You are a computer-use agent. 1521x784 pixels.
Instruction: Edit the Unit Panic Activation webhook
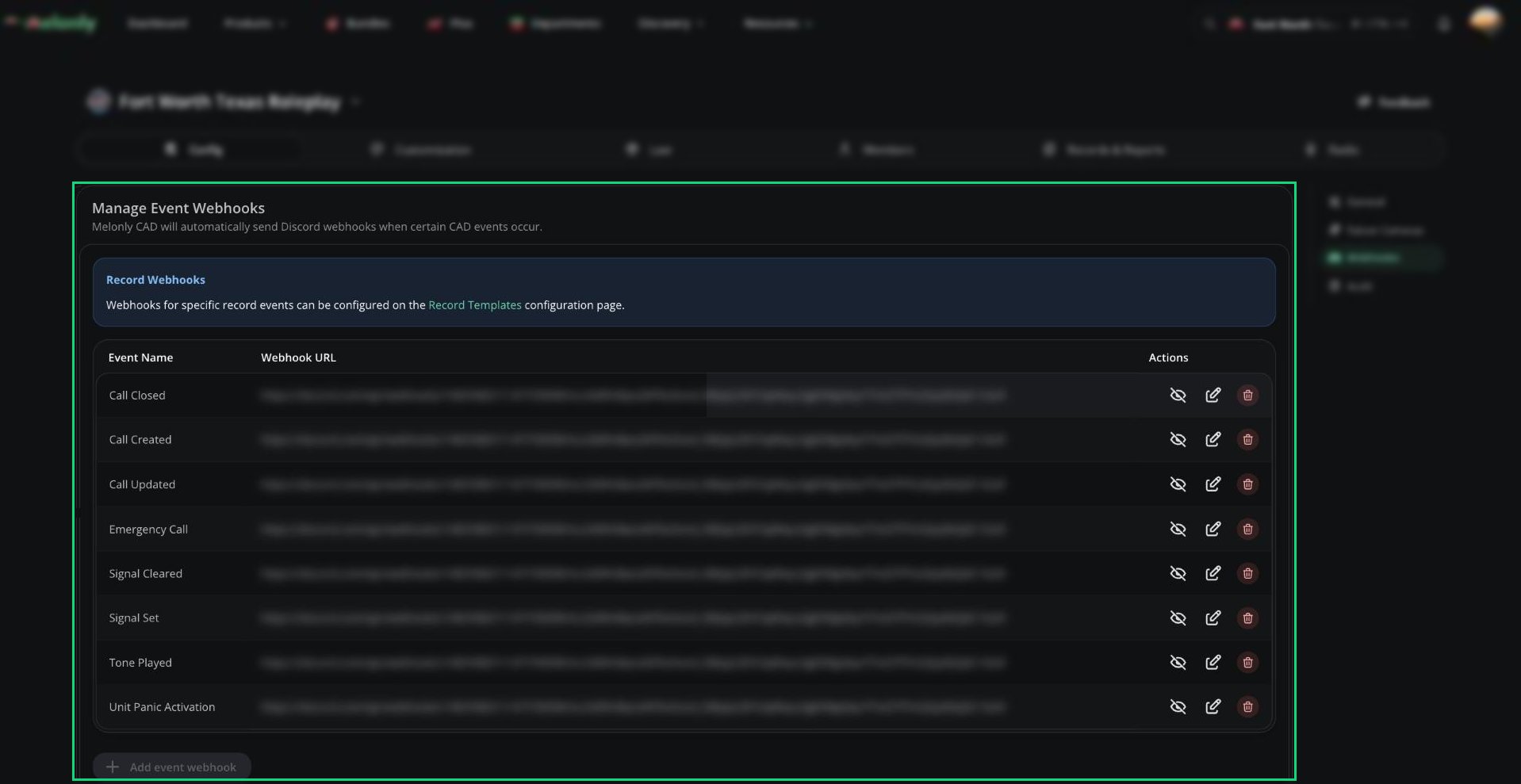click(1213, 706)
